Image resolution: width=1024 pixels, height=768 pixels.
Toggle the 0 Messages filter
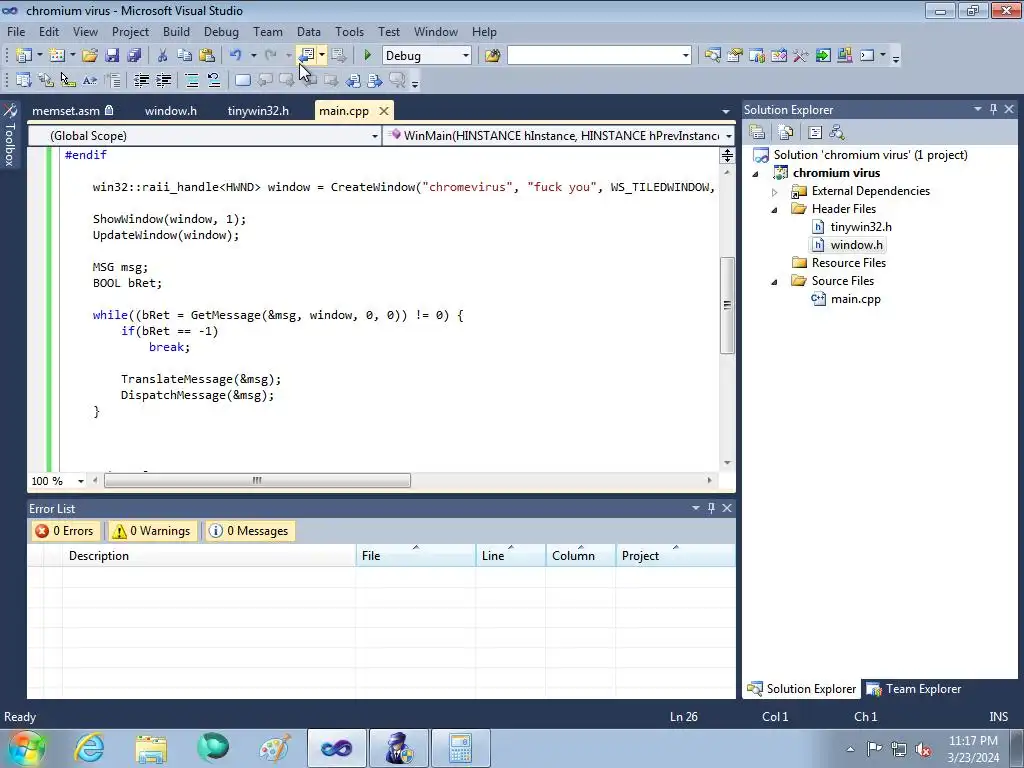click(249, 531)
